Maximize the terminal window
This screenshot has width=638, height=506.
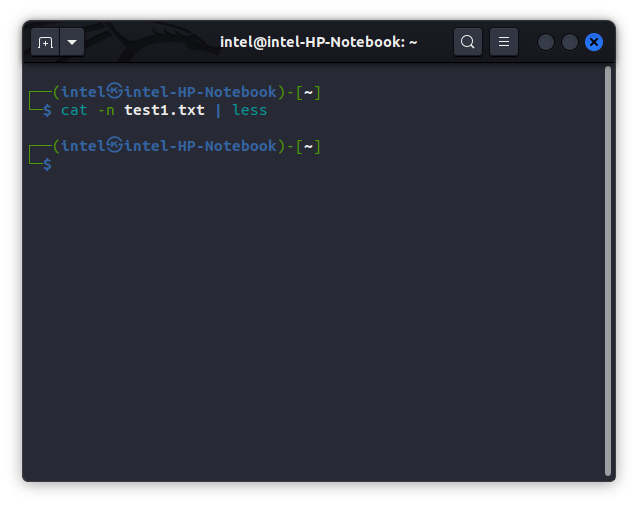570,42
